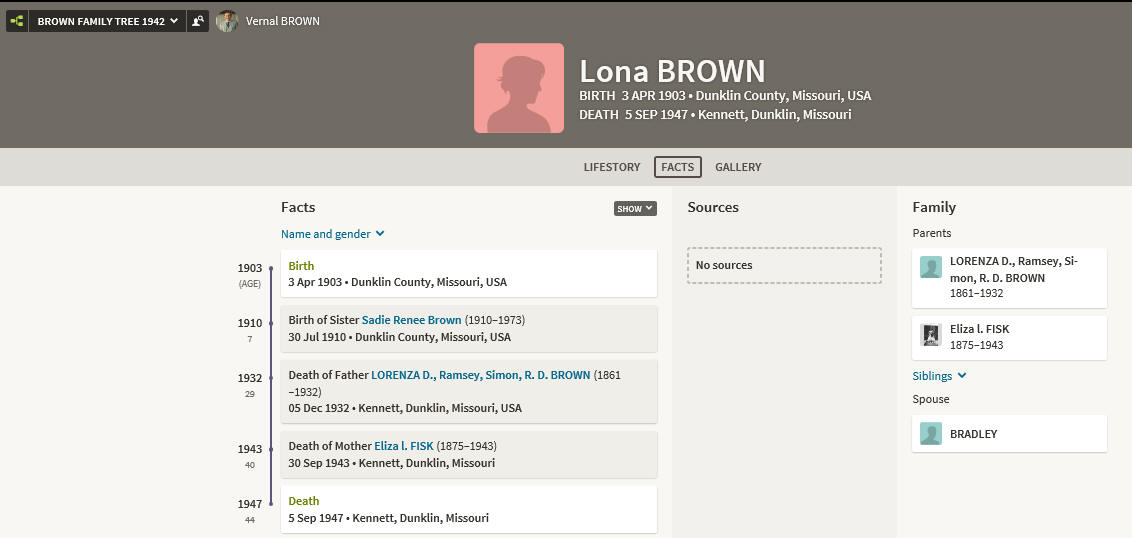1132x538 pixels.
Task: Open the Eliza l. FISK mother link
Action: [x=404, y=446]
